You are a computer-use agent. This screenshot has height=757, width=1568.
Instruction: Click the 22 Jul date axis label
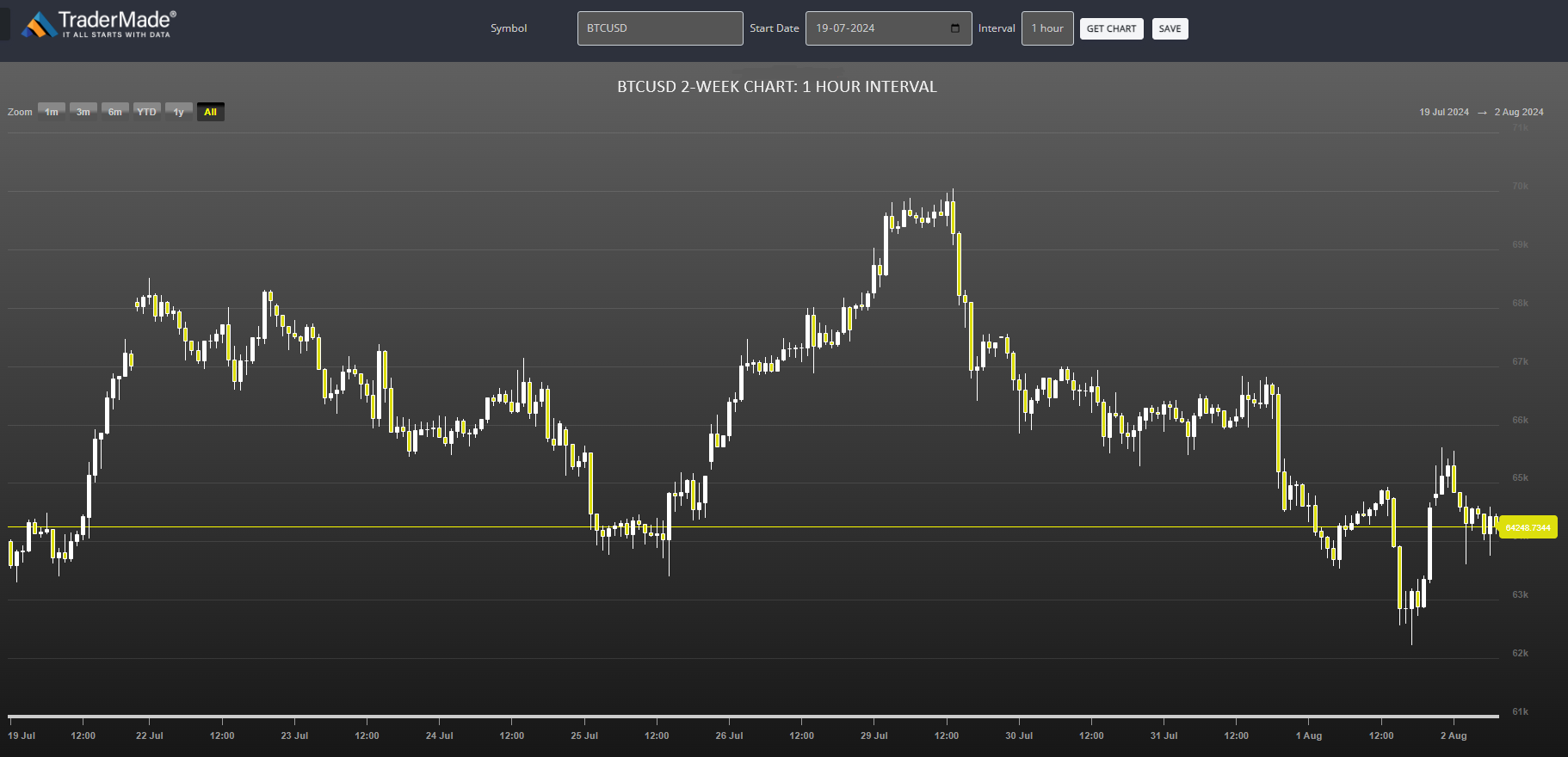click(x=150, y=735)
